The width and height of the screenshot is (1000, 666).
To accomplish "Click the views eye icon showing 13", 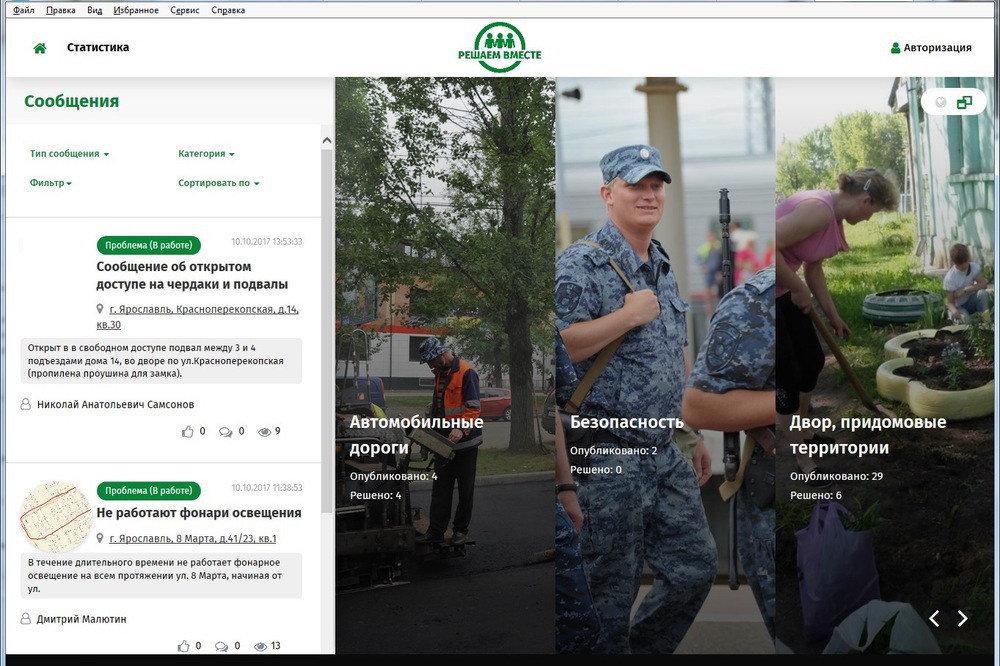I will pyautogui.click(x=260, y=646).
